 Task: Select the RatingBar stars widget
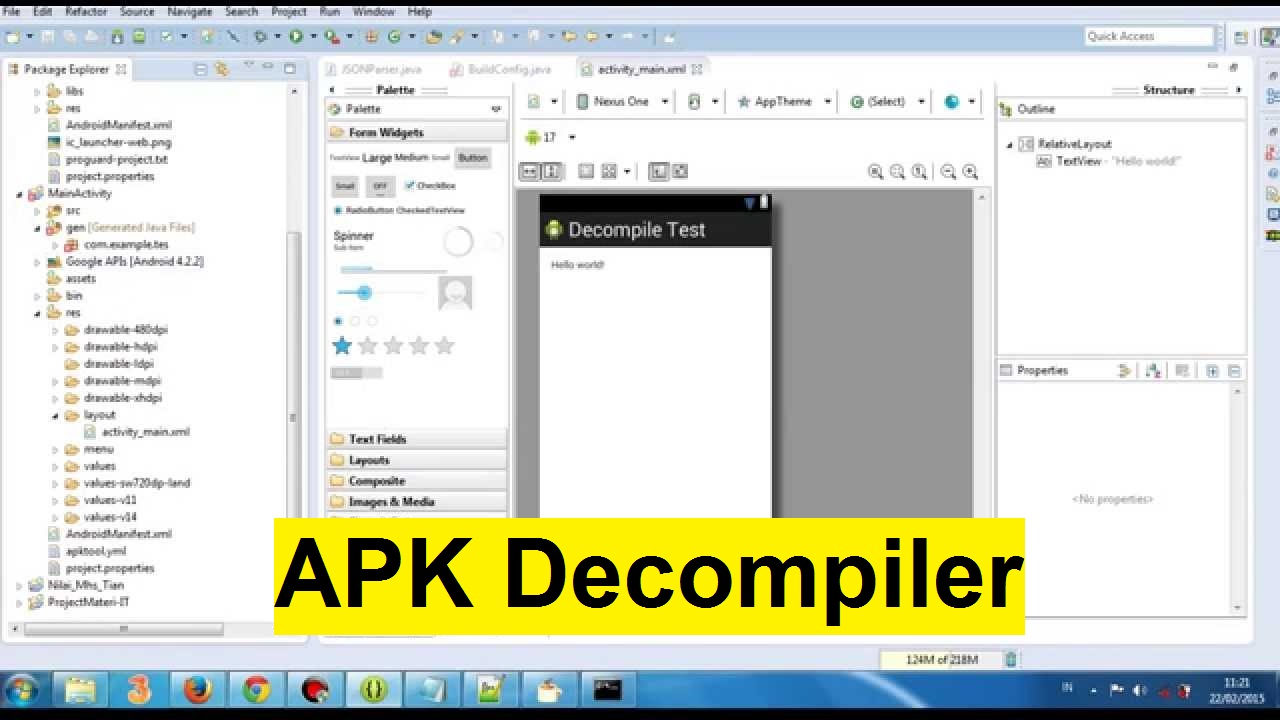(393, 346)
